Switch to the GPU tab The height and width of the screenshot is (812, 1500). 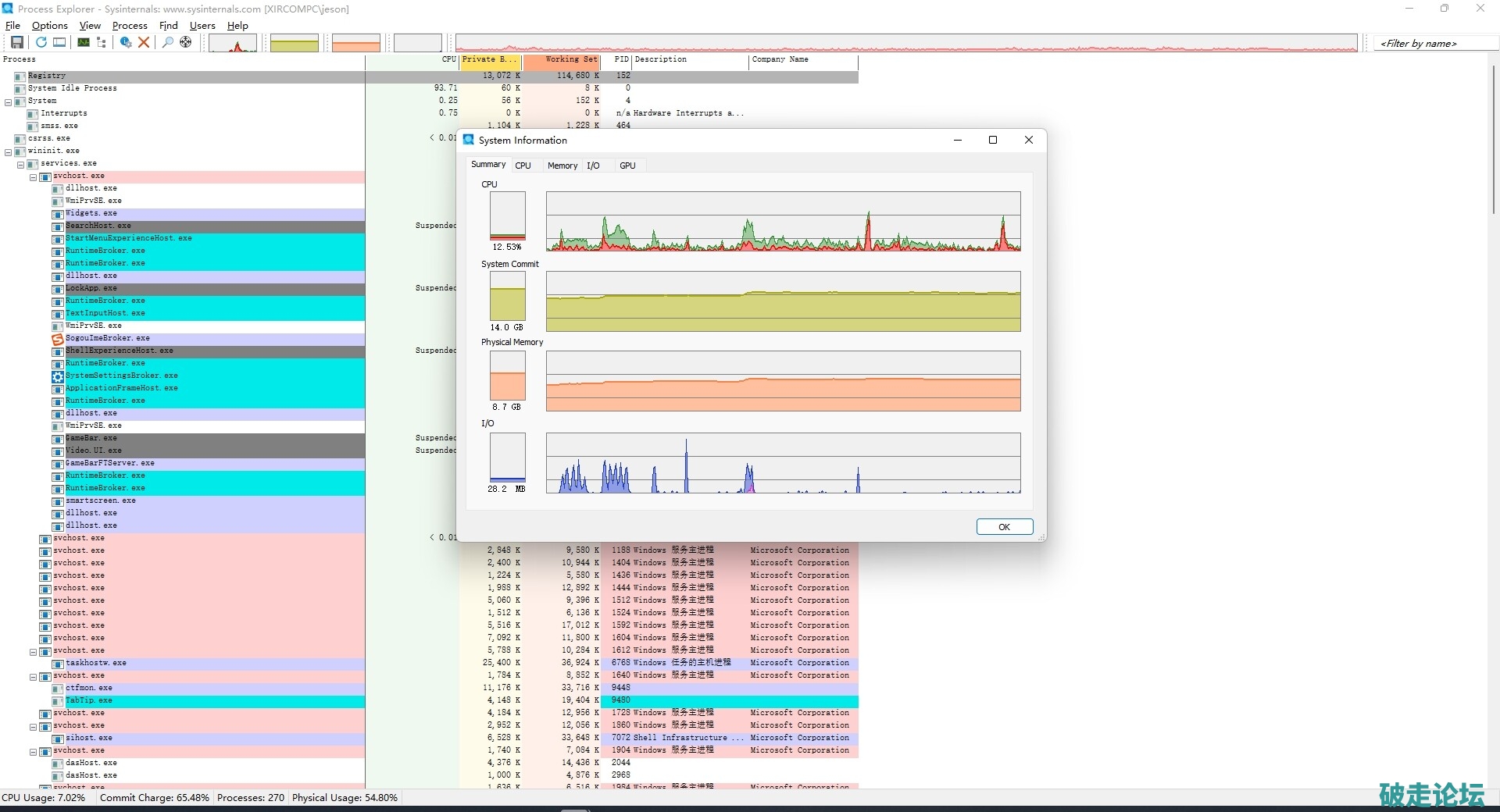tap(627, 166)
